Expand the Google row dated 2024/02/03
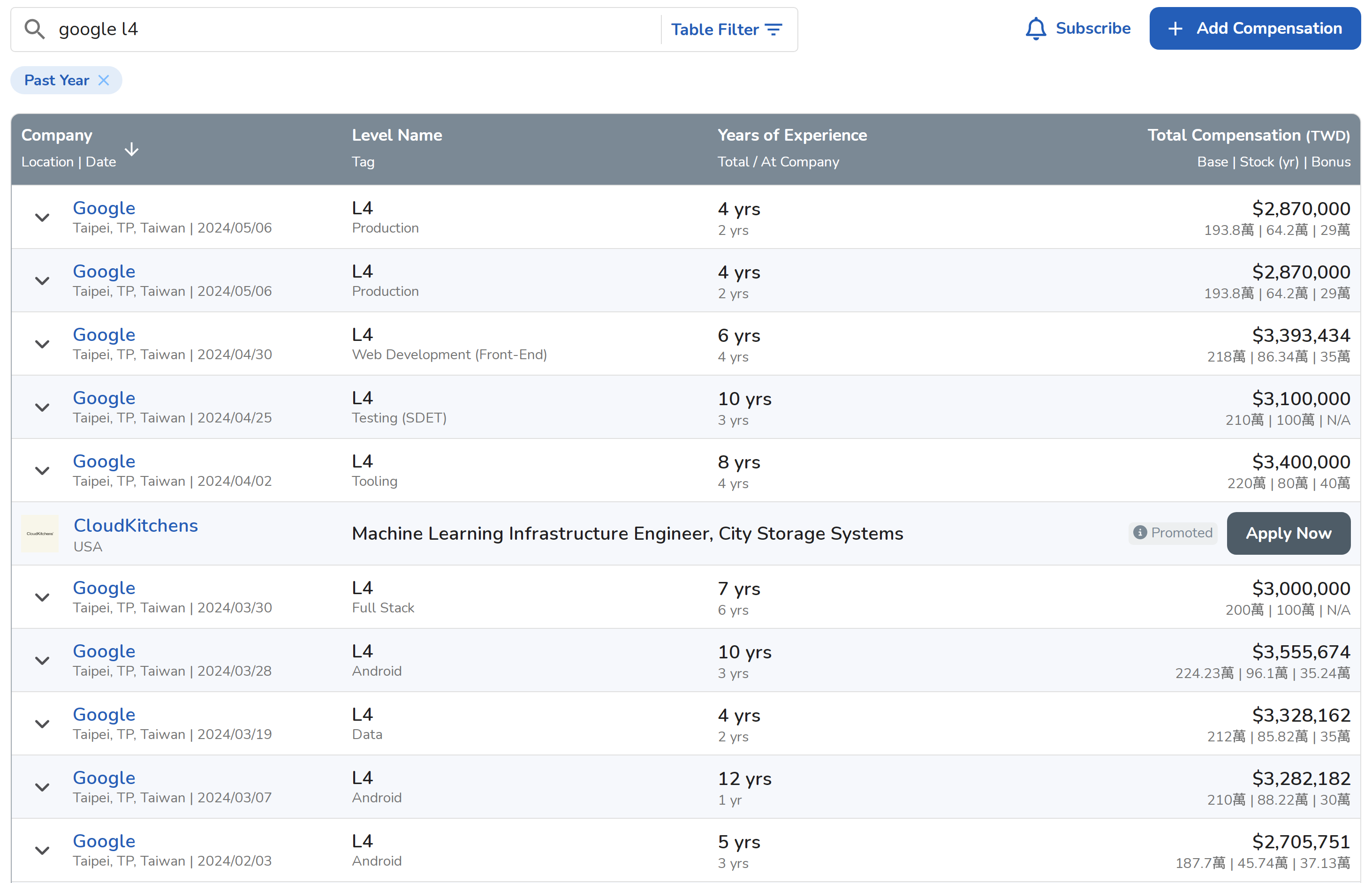 pos(42,850)
